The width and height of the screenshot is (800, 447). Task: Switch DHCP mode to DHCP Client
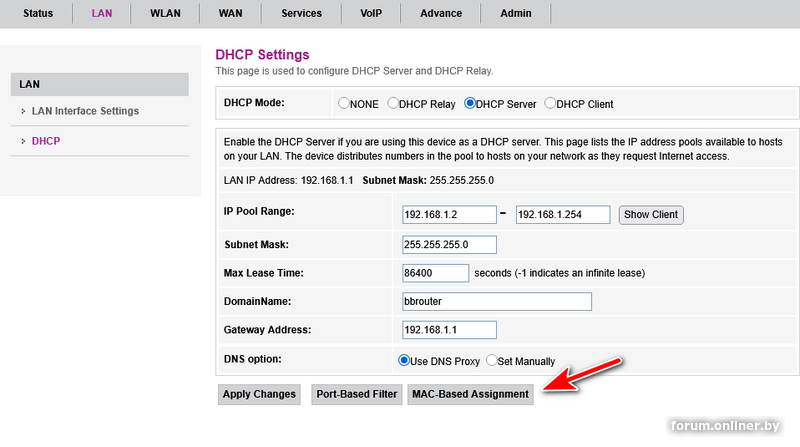click(549, 103)
